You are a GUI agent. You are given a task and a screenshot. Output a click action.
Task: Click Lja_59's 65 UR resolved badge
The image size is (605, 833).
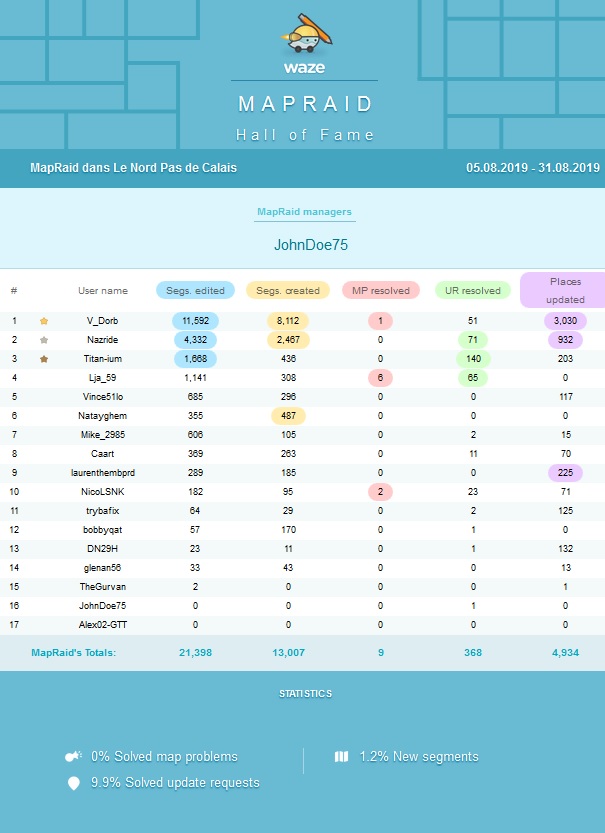(x=473, y=378)
